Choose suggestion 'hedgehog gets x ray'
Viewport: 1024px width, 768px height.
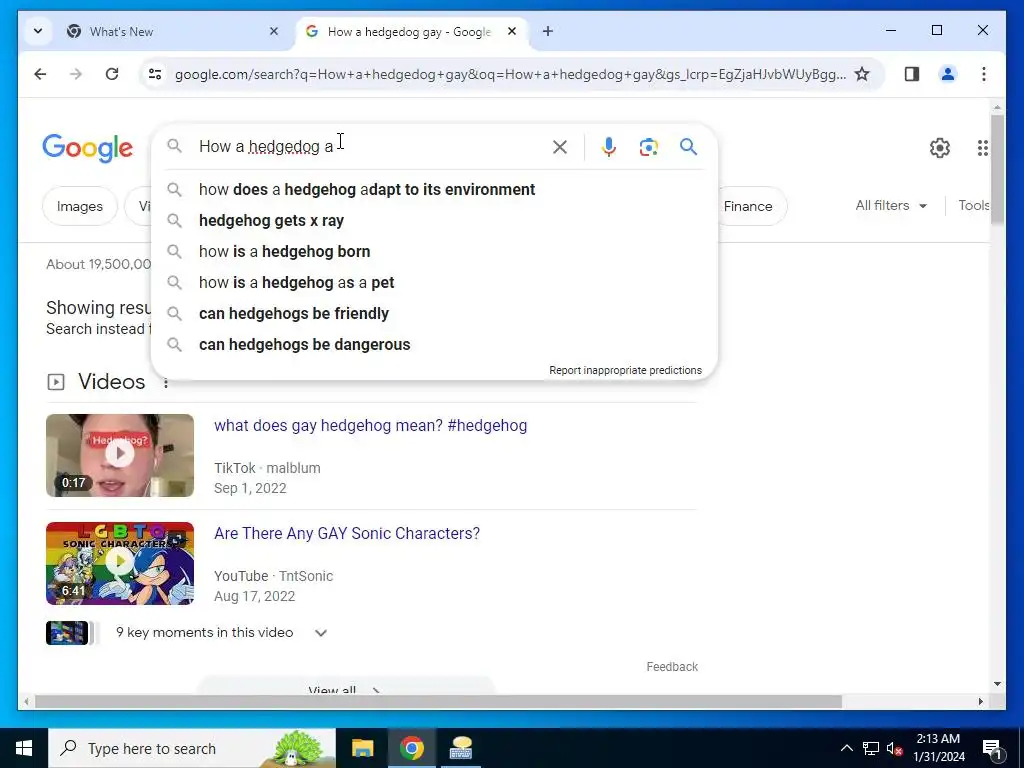(x=434, y=221)
